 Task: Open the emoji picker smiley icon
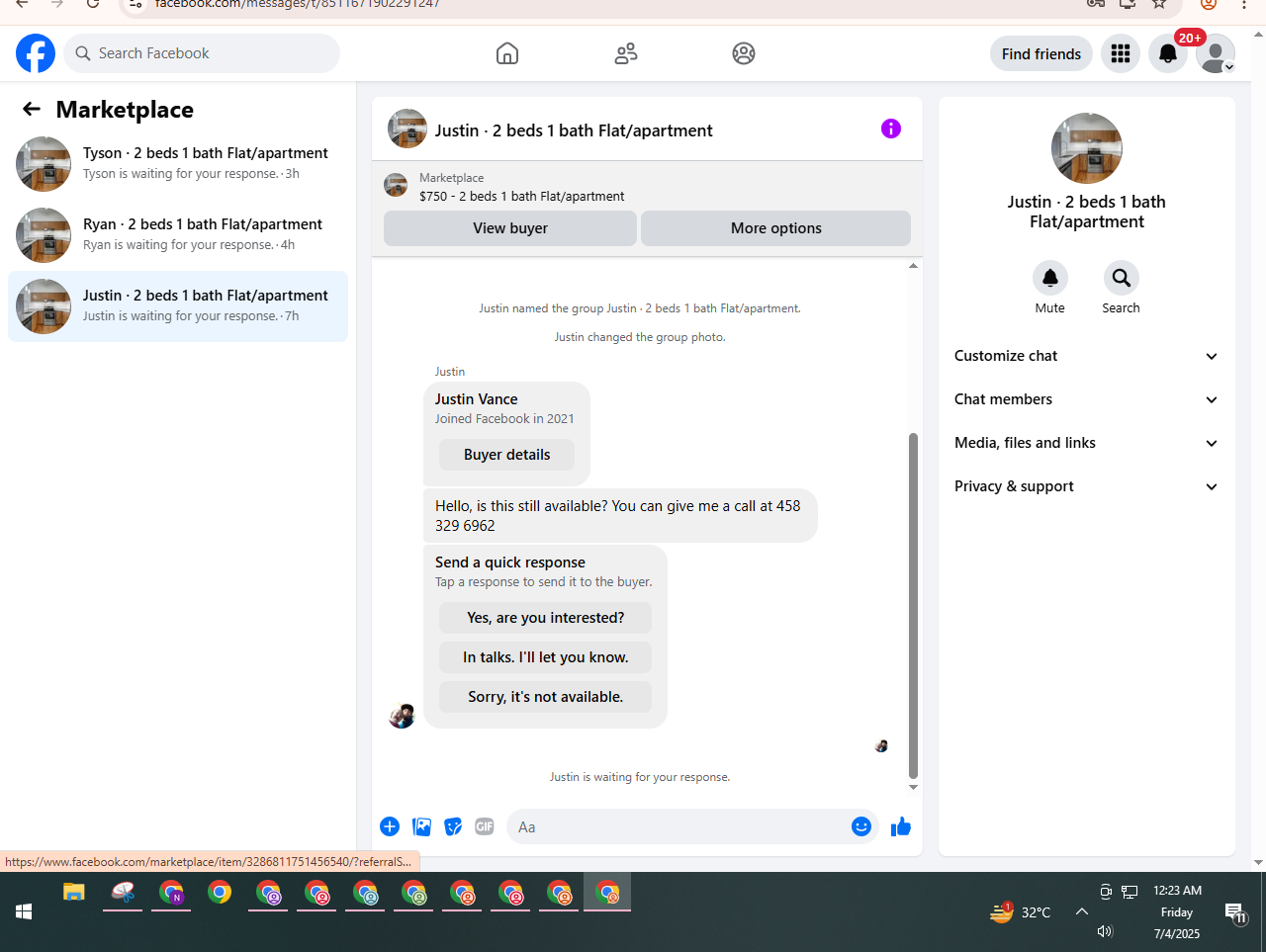coord(861,826)
